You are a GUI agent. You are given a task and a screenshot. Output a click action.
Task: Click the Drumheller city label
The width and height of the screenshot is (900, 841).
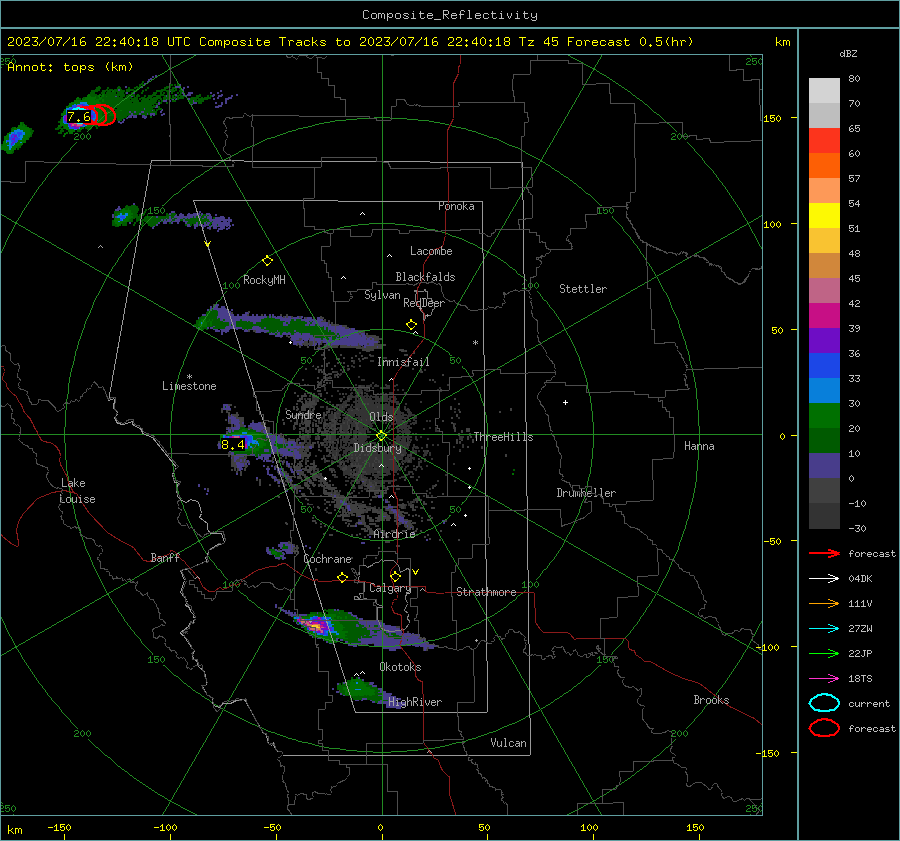coord(586,493)
